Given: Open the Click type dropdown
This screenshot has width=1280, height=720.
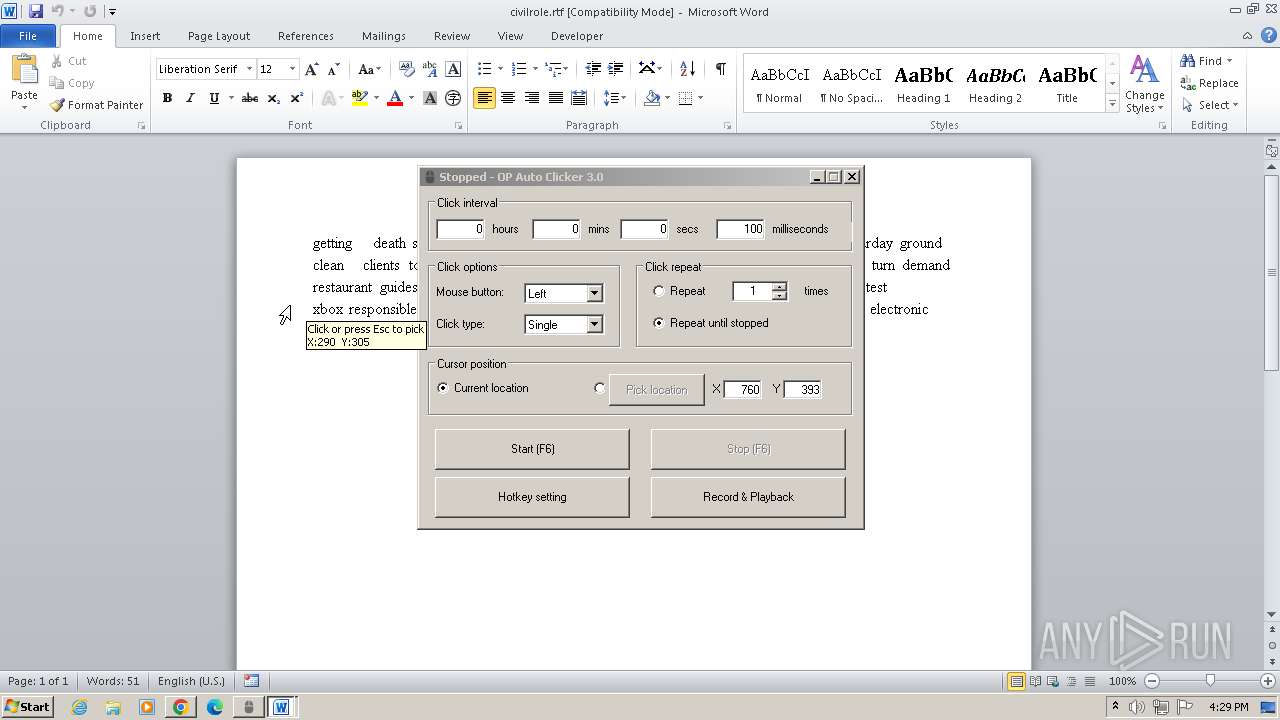Looking at the screenshot, I should 595,324.
